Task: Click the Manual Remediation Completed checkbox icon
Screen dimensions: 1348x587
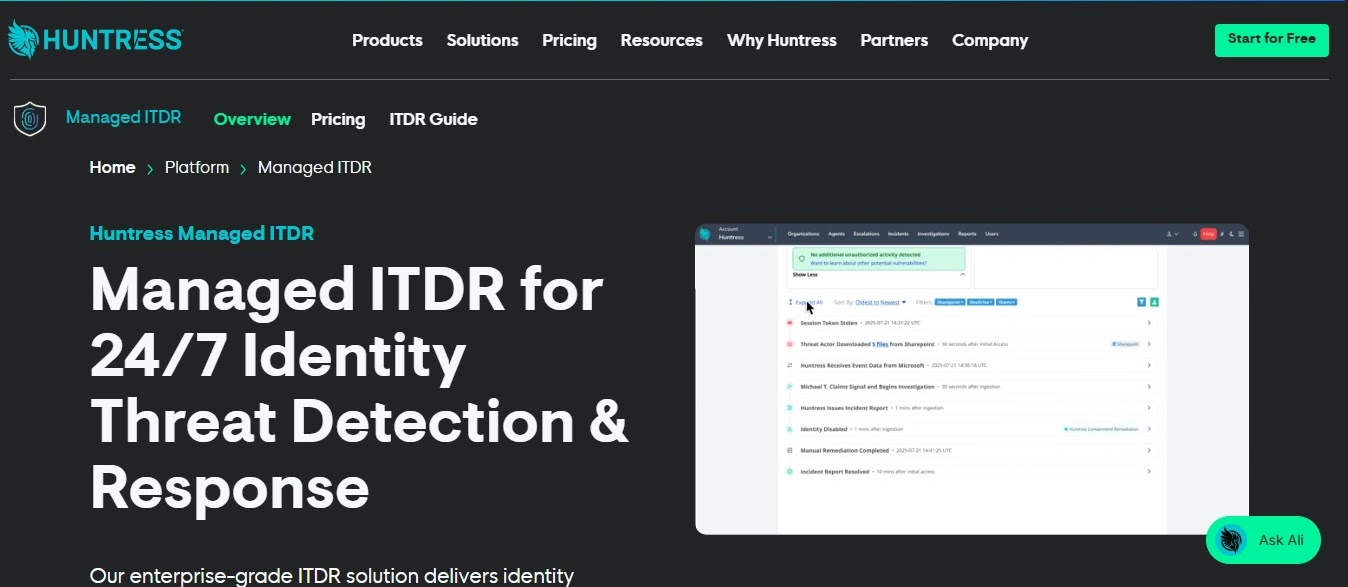Action: 789,451
